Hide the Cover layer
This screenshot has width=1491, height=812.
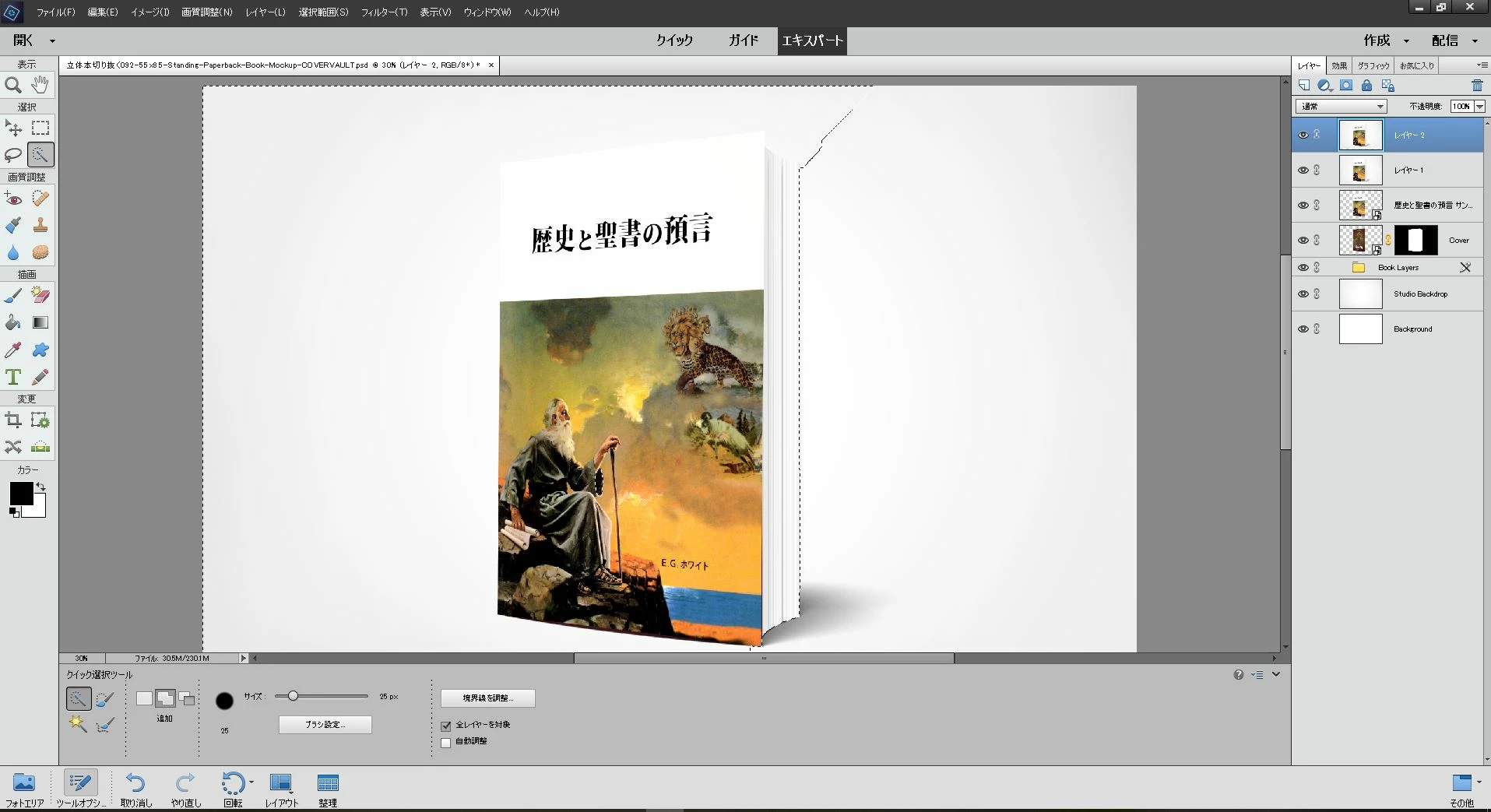(x=1303, y=240)
